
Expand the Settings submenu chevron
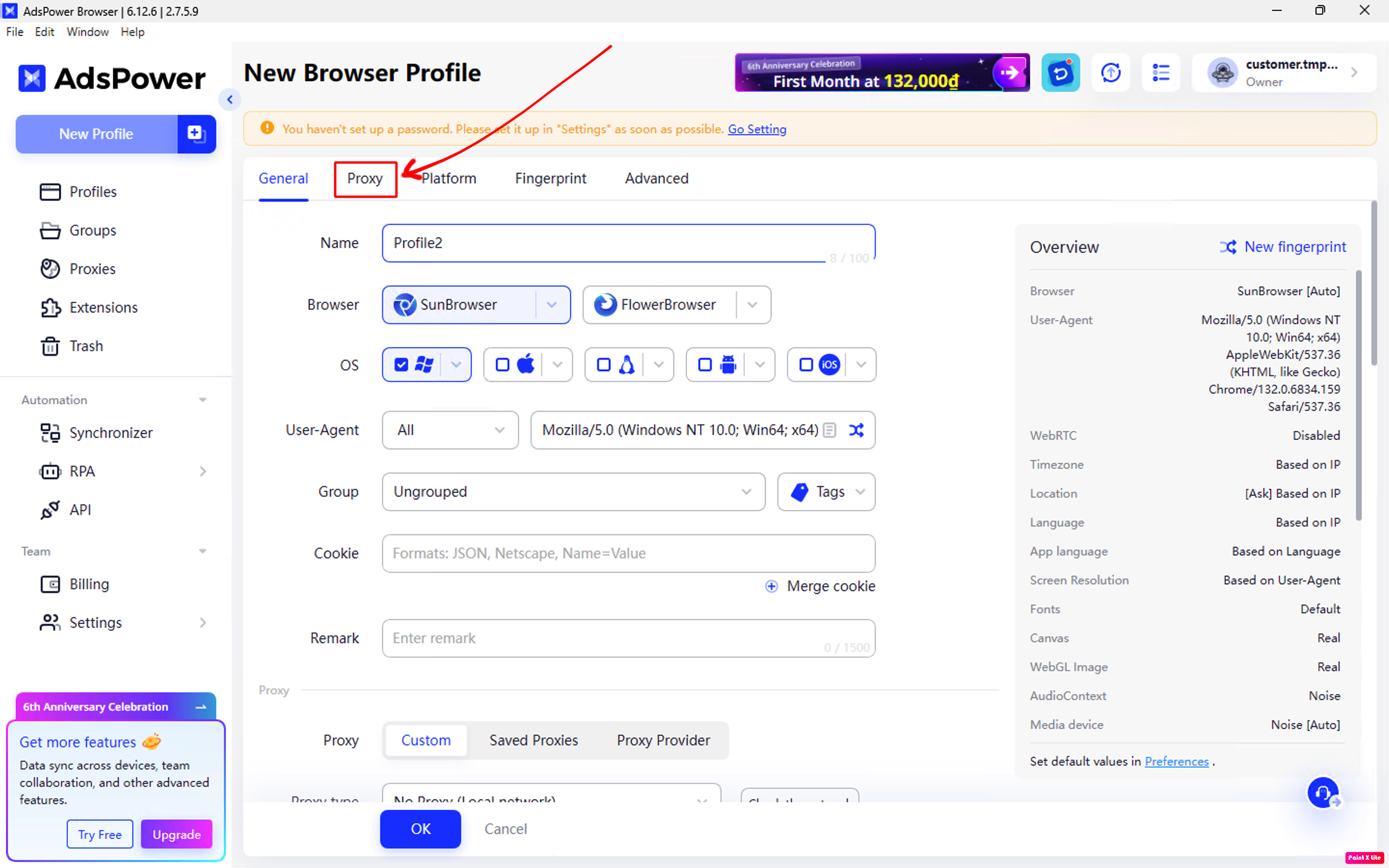click(x=203, y=623)
